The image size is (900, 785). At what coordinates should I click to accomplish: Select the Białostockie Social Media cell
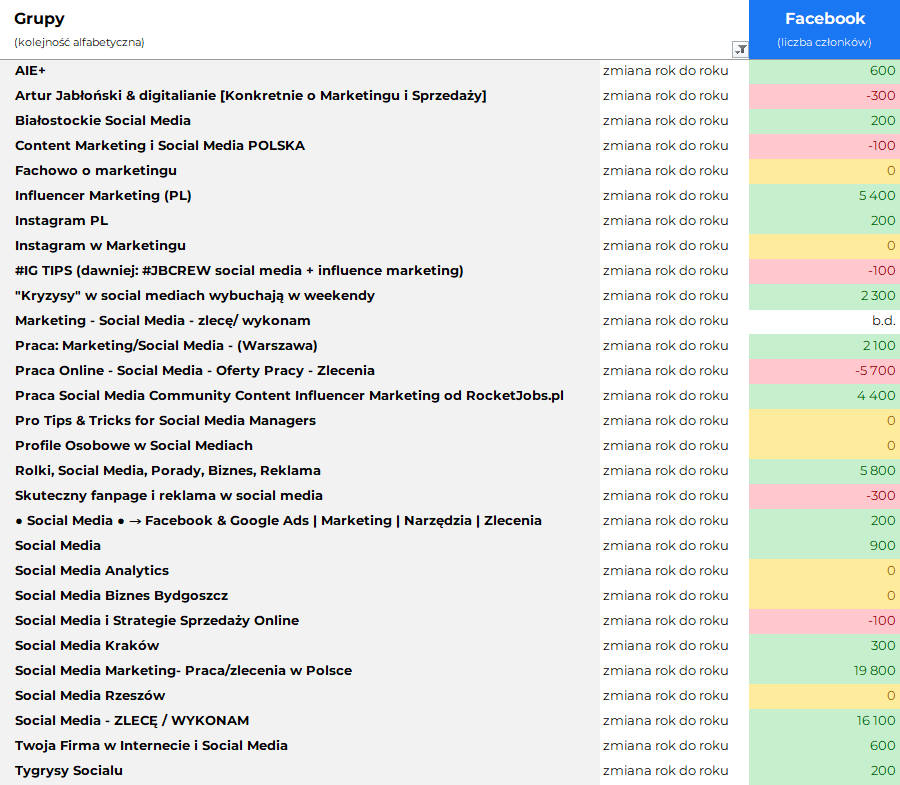[x=103, y=121]
